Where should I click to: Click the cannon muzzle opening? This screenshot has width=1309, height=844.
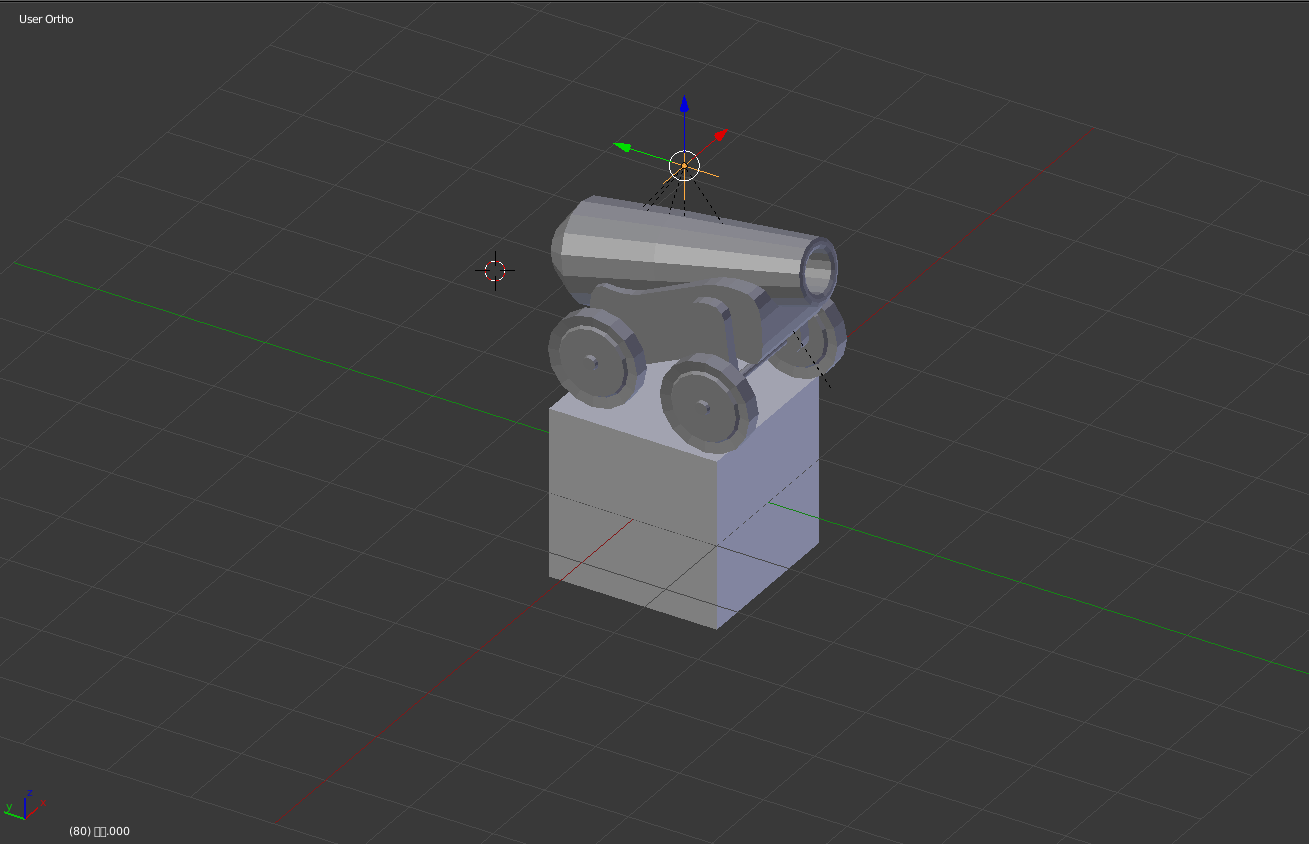tap(820, 270)
